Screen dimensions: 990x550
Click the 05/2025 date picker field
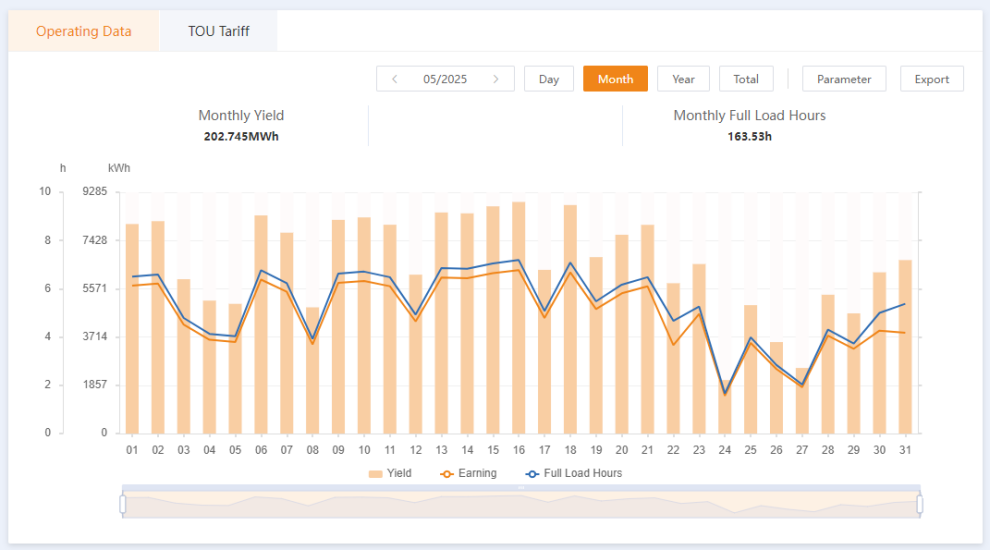[x=445, y=79]
